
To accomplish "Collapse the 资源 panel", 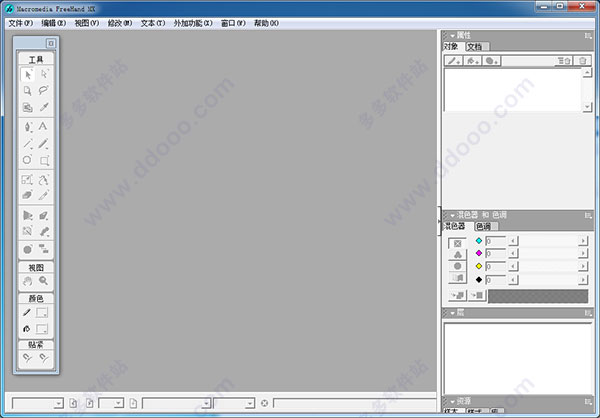I will (453, 402).
